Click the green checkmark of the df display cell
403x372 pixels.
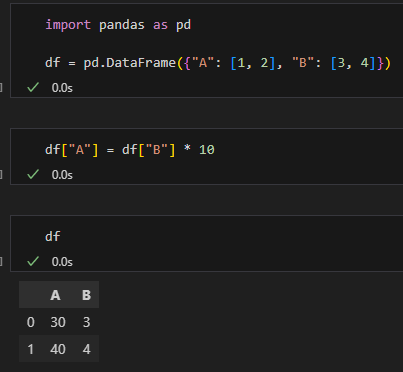(33, 261)
